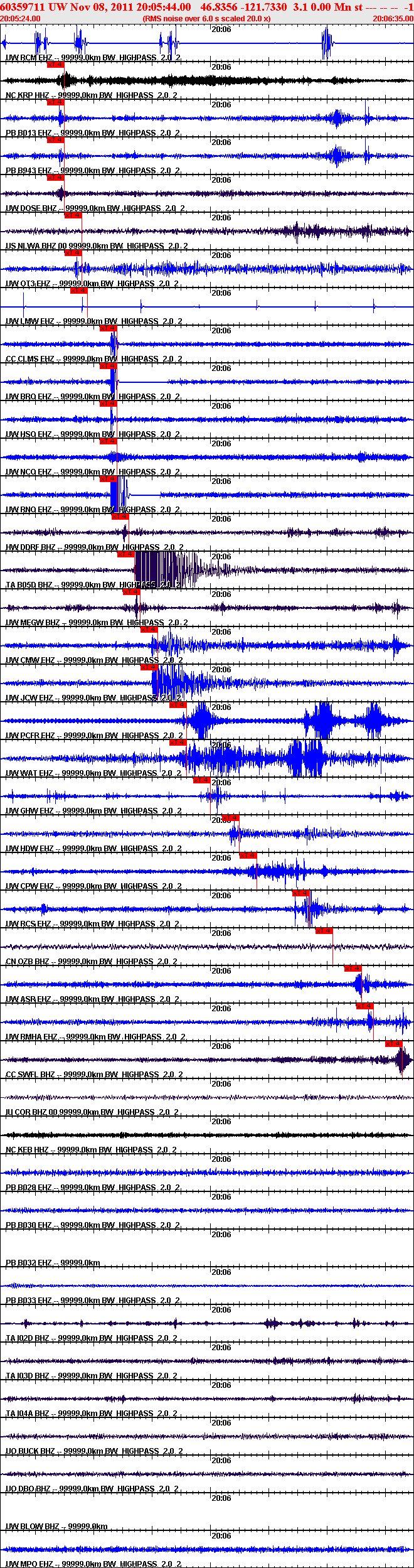Select the red pick marker on UW DOSE trace

pyautogui.click(x=56, y=177)
